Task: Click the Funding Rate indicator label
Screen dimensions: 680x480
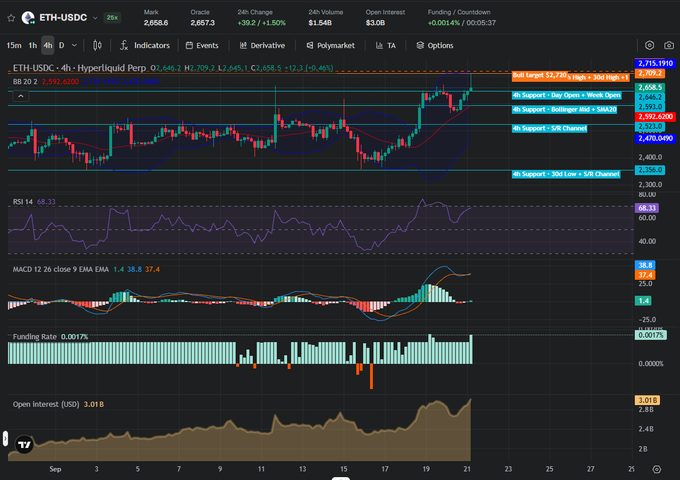Action: [x=35, y=336]
